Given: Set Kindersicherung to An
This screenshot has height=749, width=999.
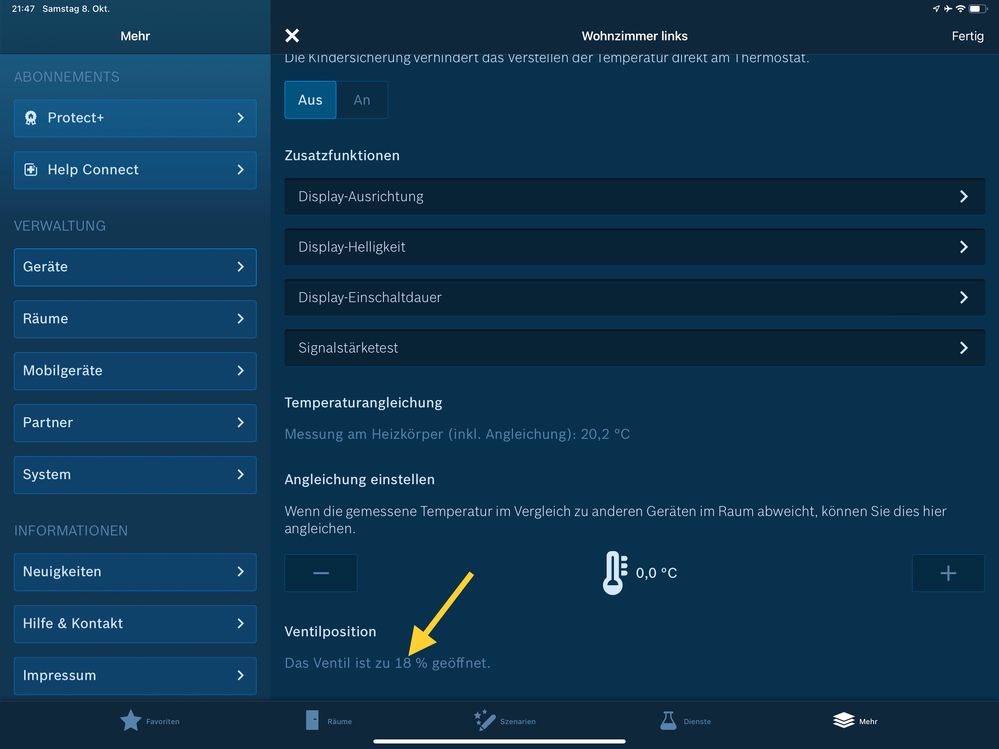Looking at the screenshot, I should point(362,100).
